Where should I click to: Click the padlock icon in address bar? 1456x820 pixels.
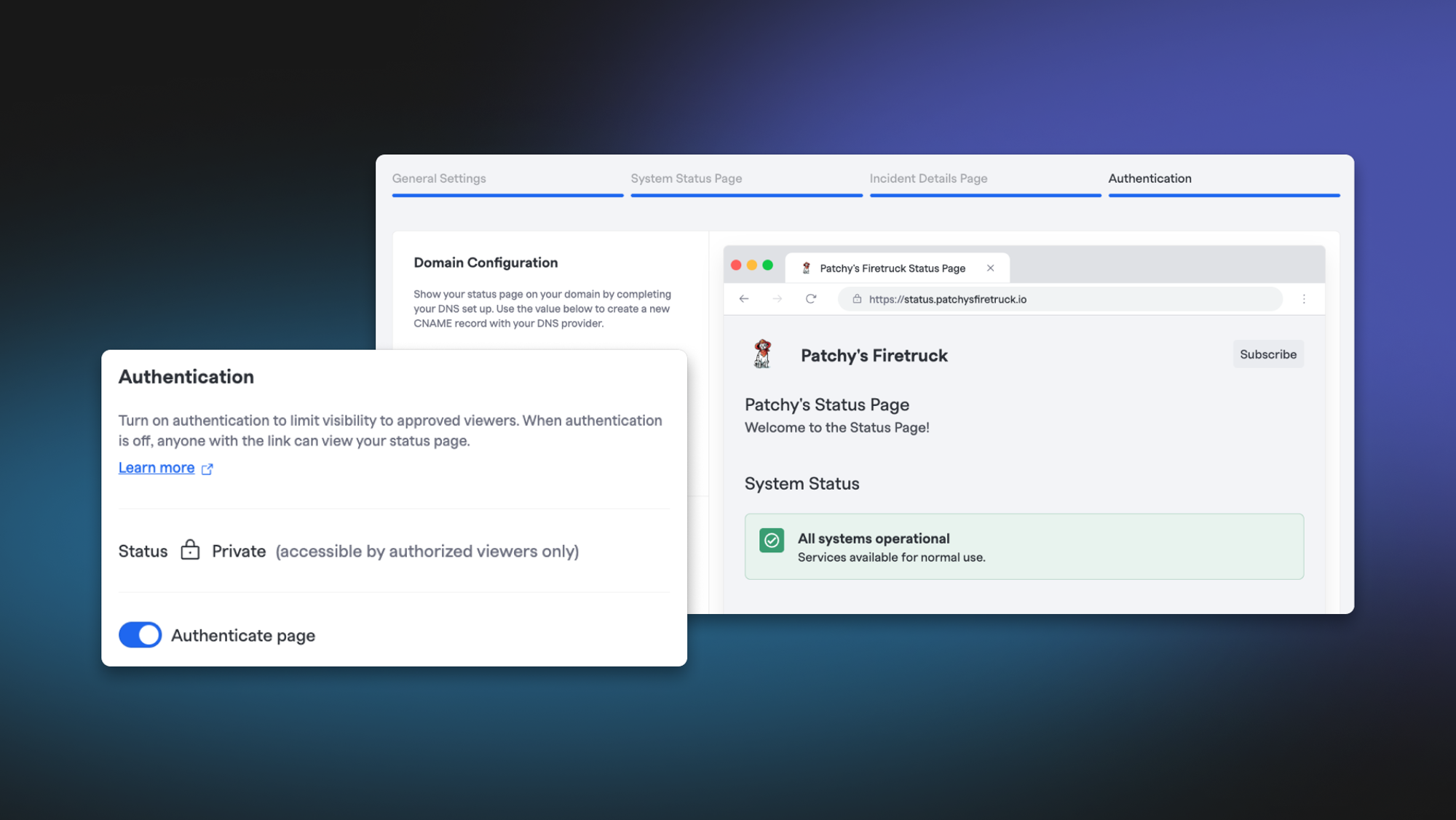(x=857, y=299)
